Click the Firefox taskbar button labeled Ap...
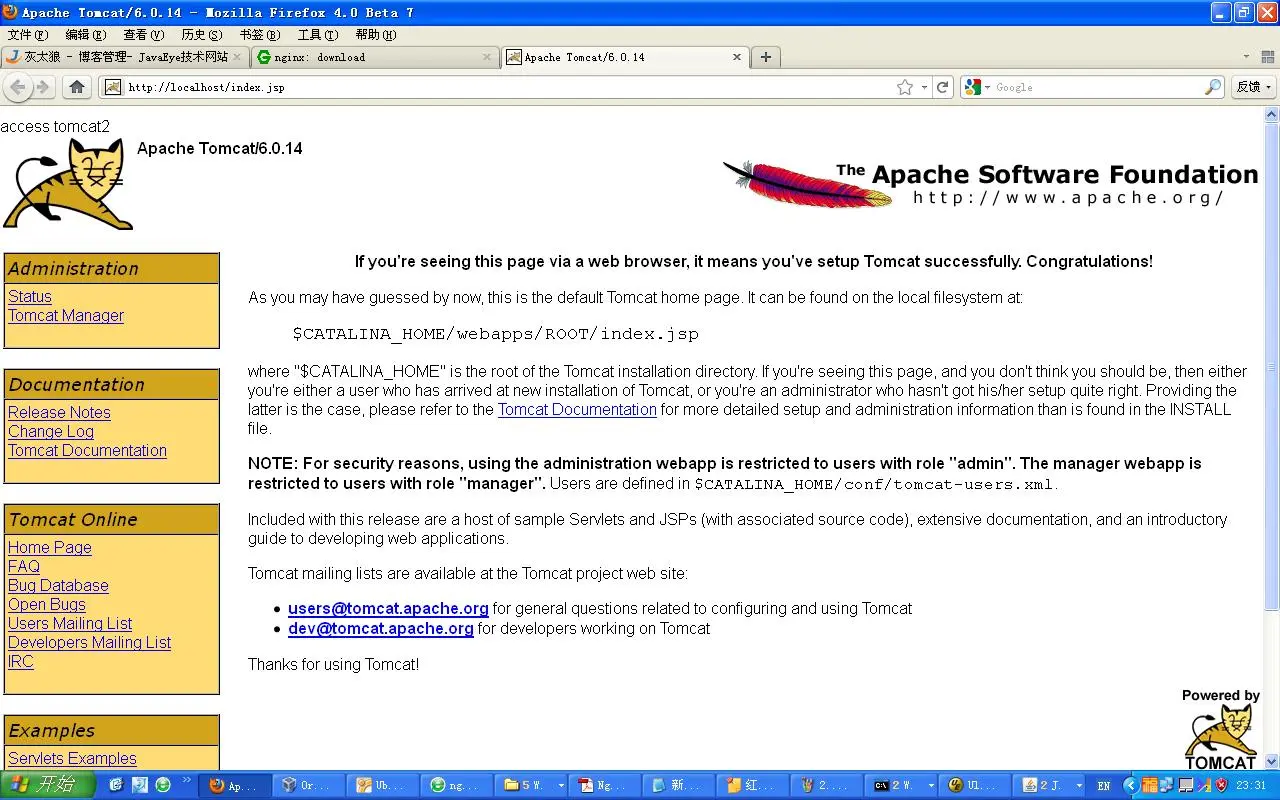Image resolution: width=1280 pixels, height=800 pixels. point(235,786)
